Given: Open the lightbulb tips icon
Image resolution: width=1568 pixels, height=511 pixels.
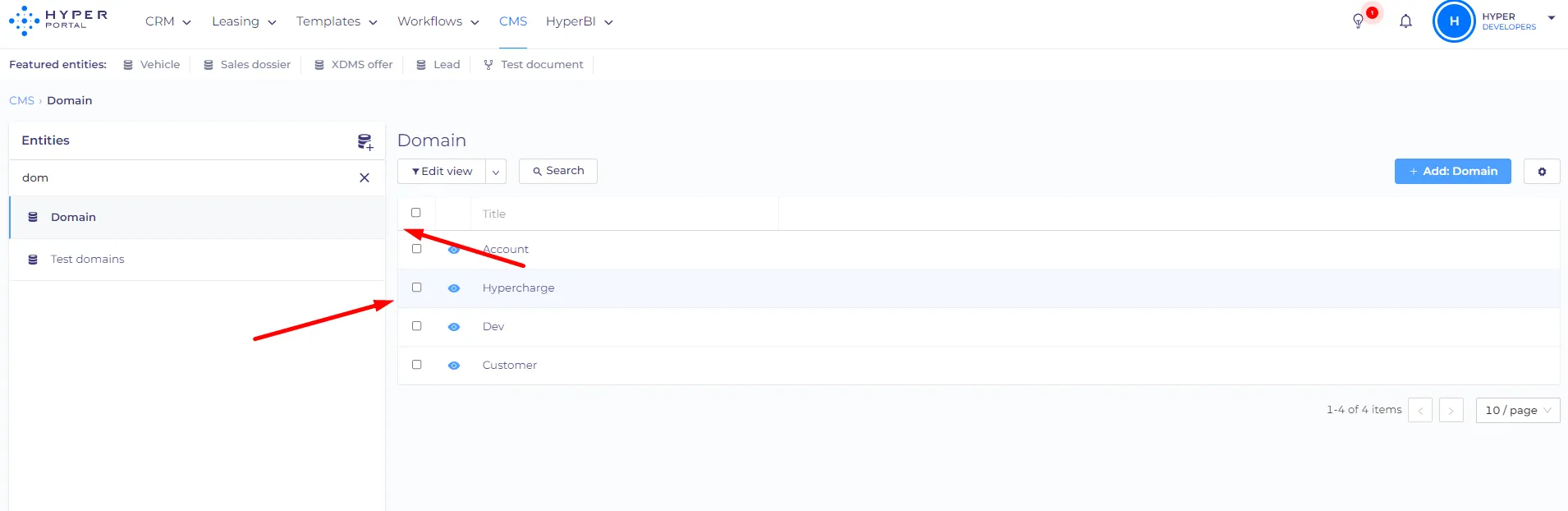Looking at the screenshot, I should [x=1358, y=21].
